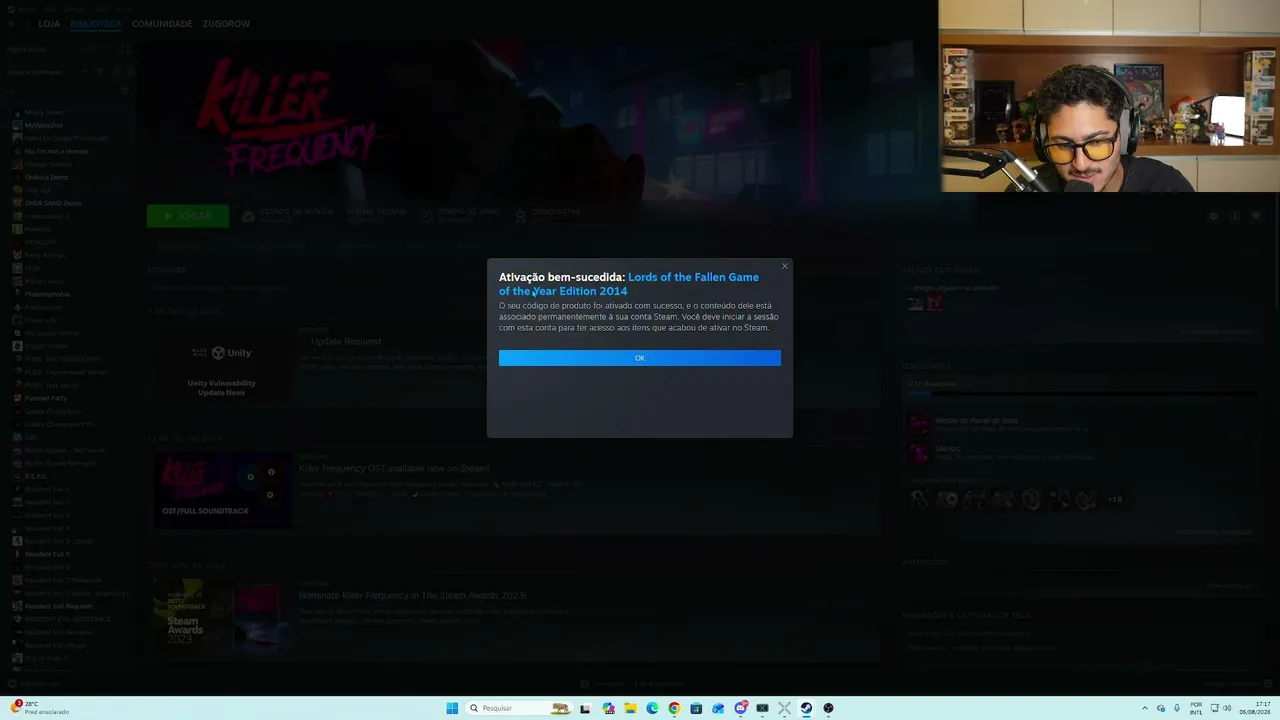Viewport: 1280px width, 720px height.
Task: Select Phasmophobia in the game list
Action: [x=47, y=294]
